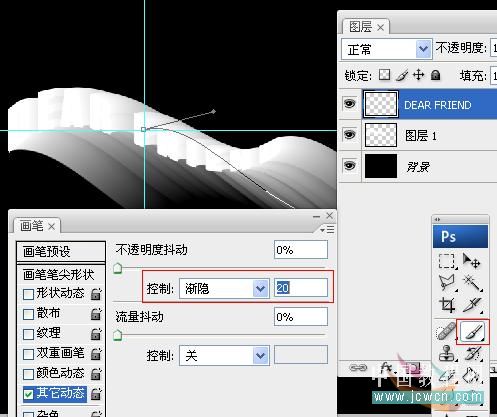This screenshot has height=417, width=497.
Task: Click the lock all icon in Layers
Action: coord(435,75)
